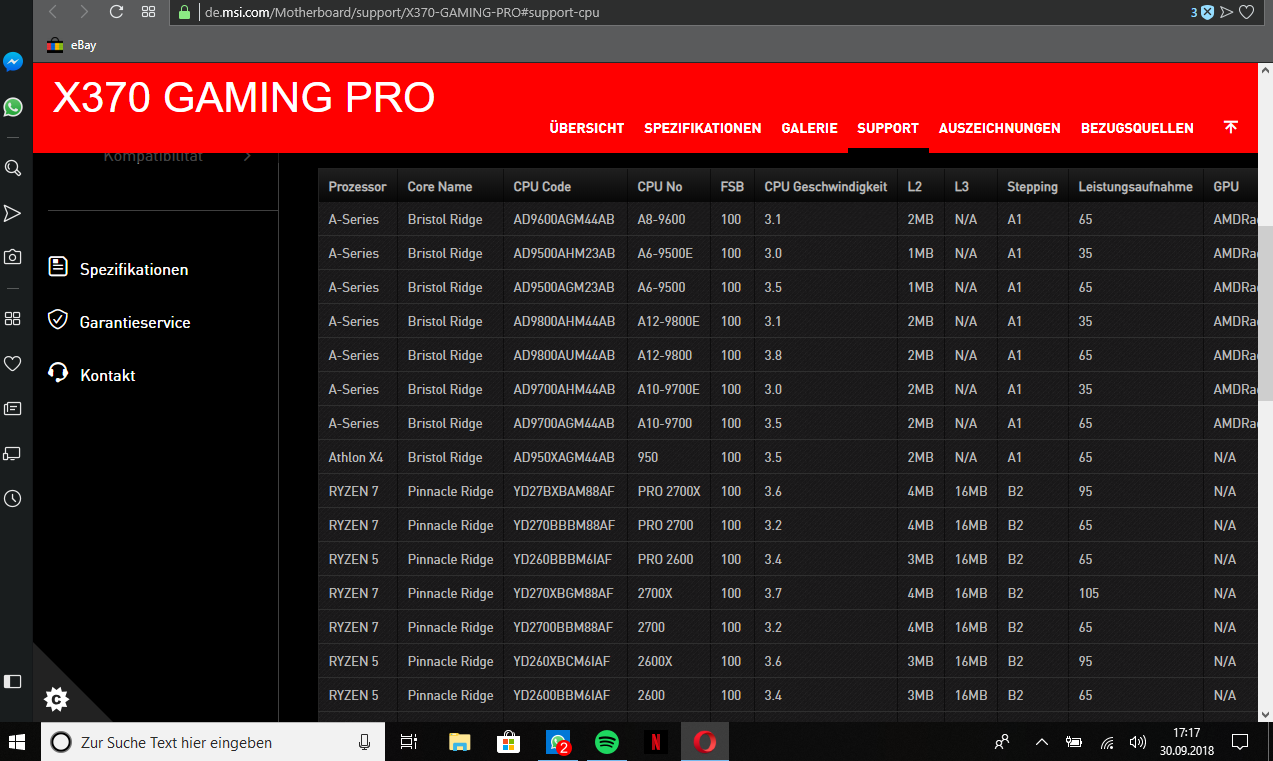Select the A12-9800E cell

pyautogui.click(x=668, y=322)
